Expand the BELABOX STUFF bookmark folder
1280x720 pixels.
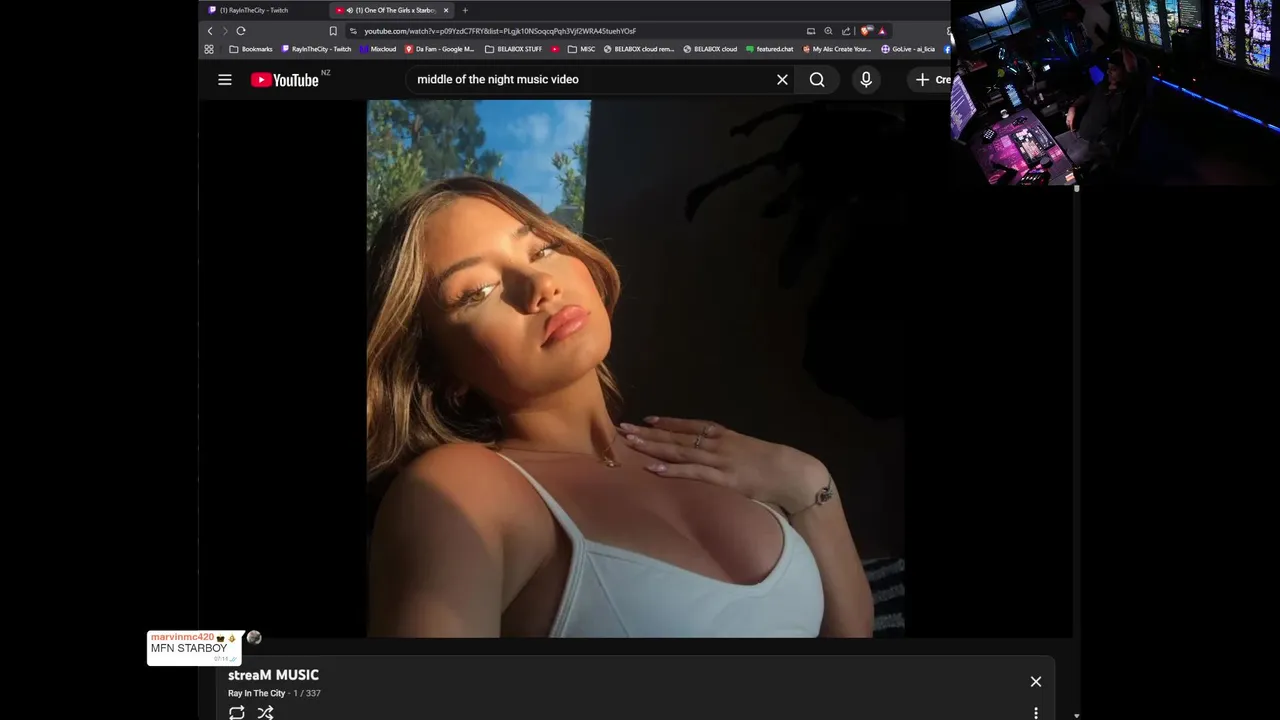click(514, 49)
